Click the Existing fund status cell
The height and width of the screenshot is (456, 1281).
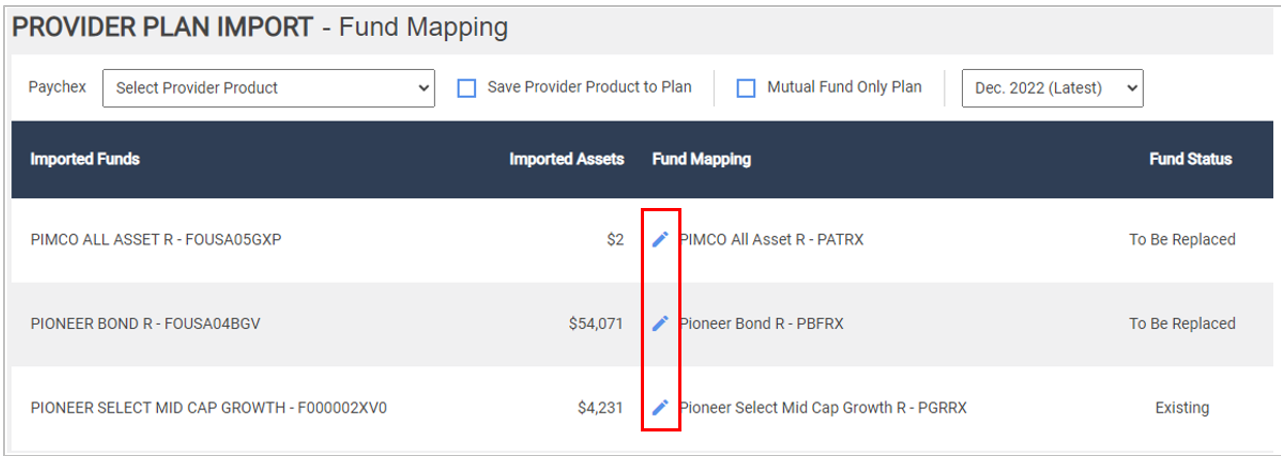(1182, 408)
